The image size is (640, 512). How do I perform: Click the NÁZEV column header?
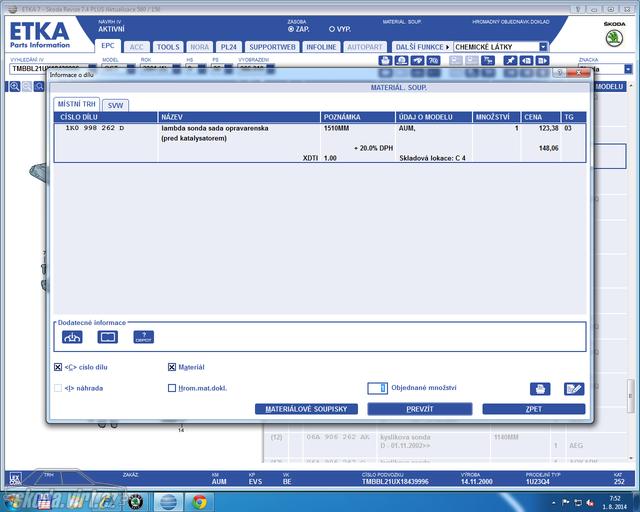click(x=239, y=117)
